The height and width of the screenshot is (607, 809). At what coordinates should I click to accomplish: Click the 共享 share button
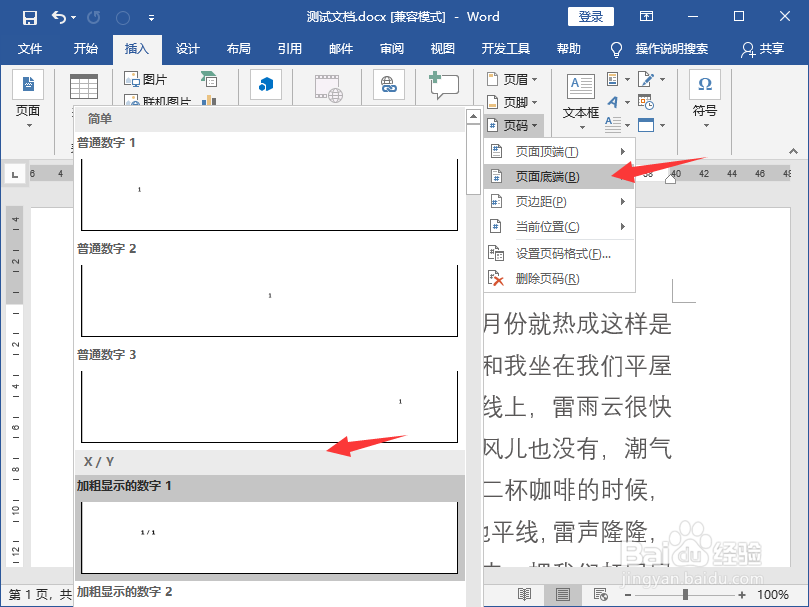pos(763,49)
